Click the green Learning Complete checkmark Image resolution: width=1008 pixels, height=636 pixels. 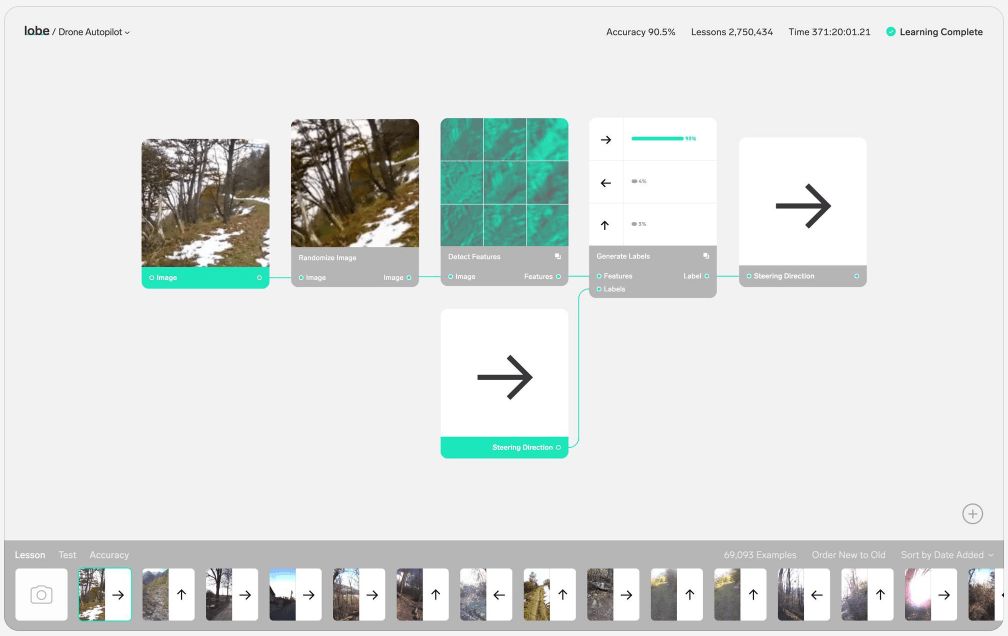tap(890, 32)
